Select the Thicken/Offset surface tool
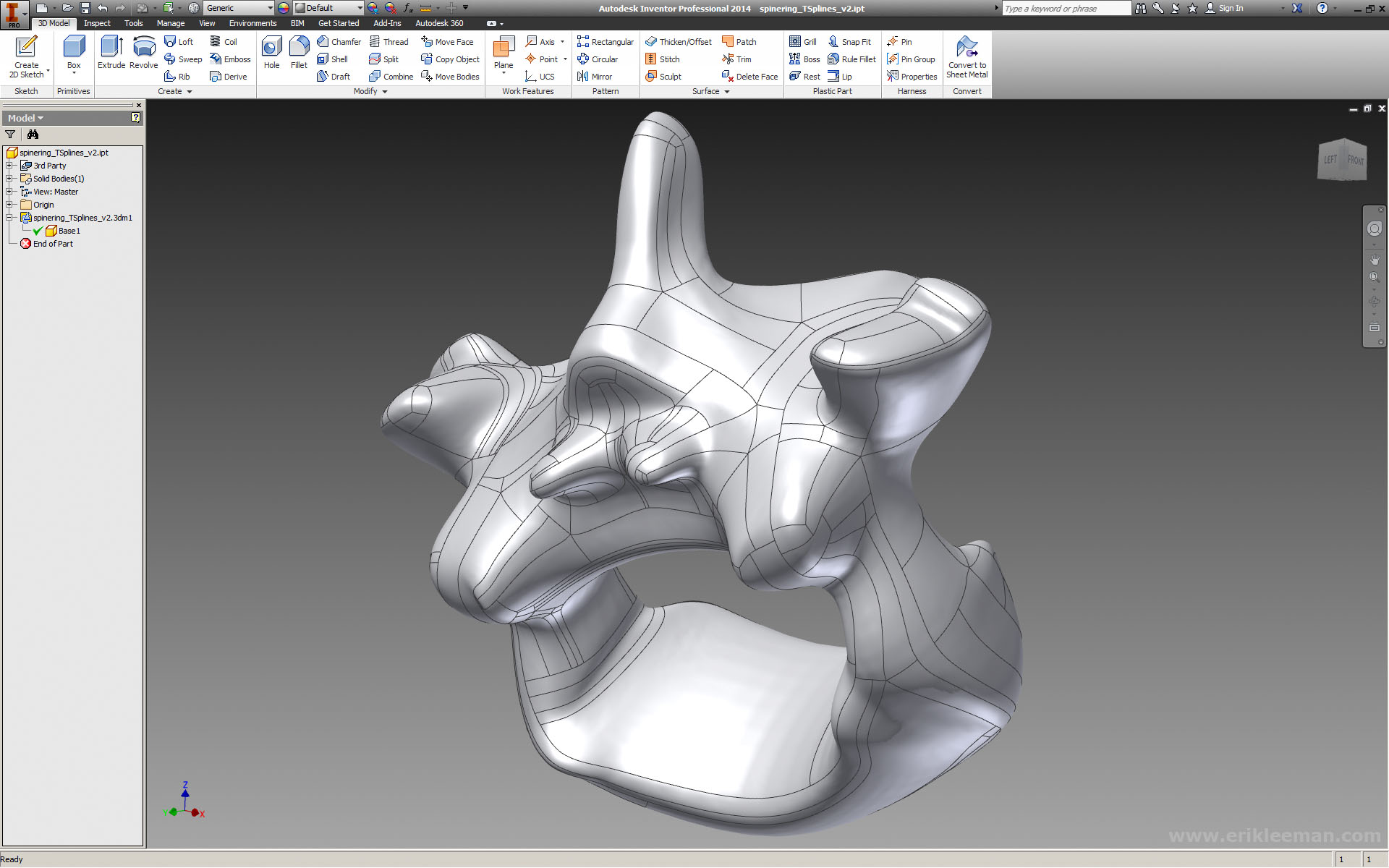 tap(678, 42)
